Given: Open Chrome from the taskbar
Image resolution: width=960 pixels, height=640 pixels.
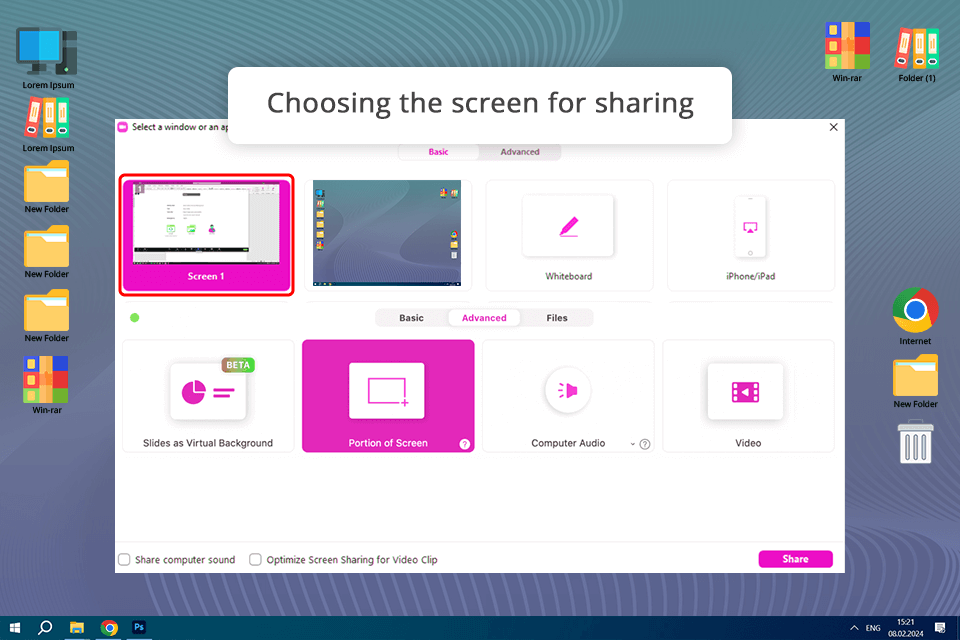Looking at the screenshot, I should 109,628.
